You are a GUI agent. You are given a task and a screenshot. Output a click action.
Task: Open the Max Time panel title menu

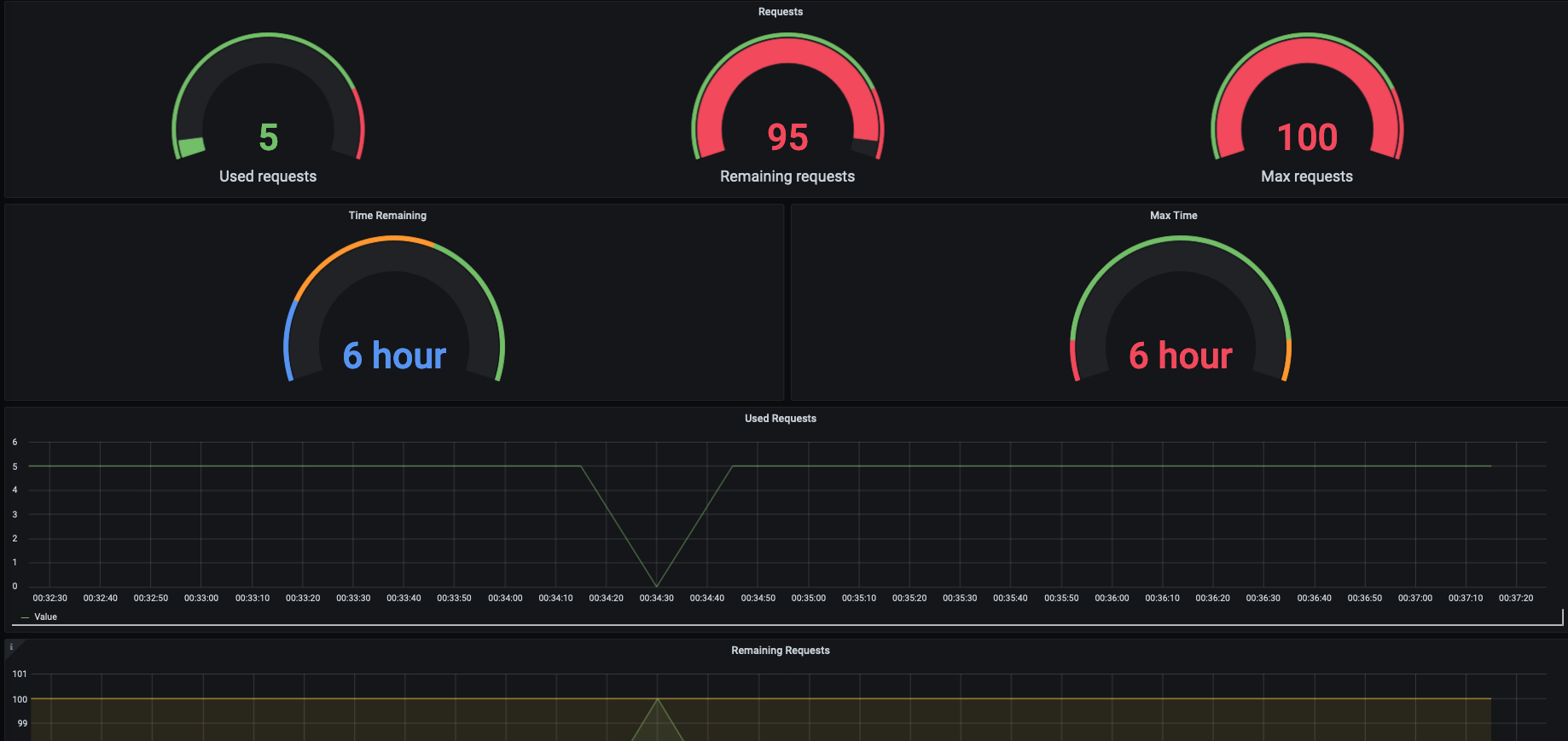pos(1173,216)
